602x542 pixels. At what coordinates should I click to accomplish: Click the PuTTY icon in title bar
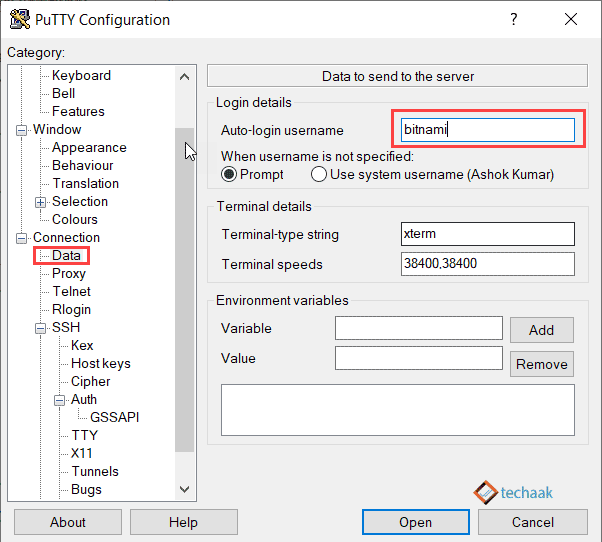pos(20,19)
